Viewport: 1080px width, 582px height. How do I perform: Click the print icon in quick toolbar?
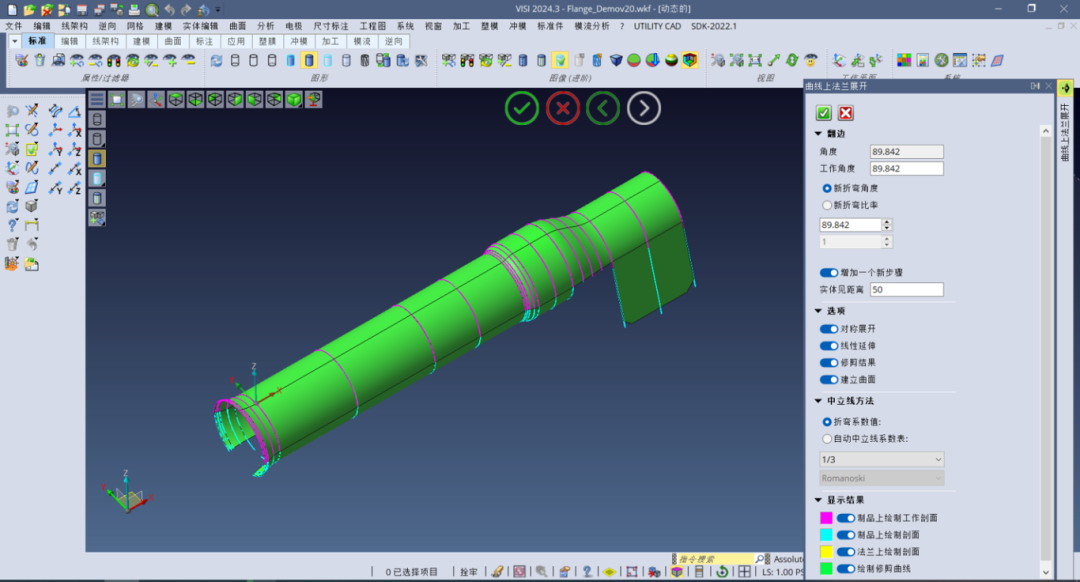coord(134,10)
